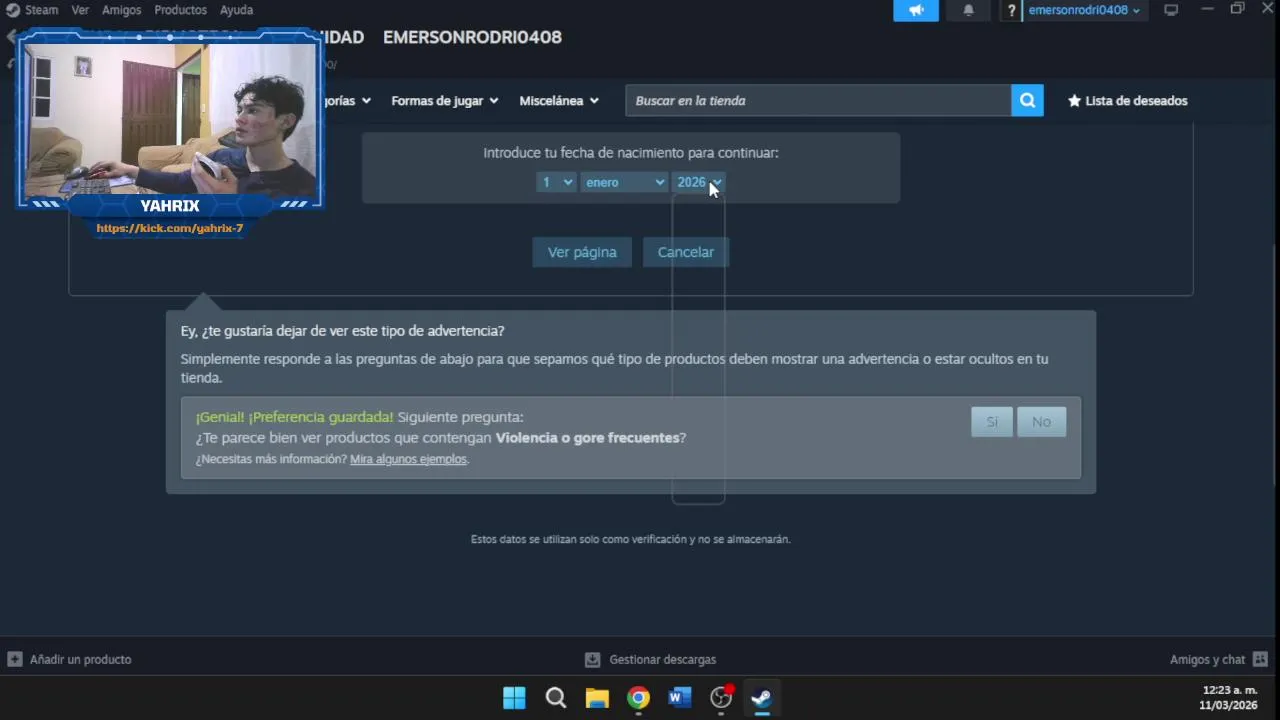Open the Steam menu
This screenshot has width=1280, height=720.
click(41, 10)
